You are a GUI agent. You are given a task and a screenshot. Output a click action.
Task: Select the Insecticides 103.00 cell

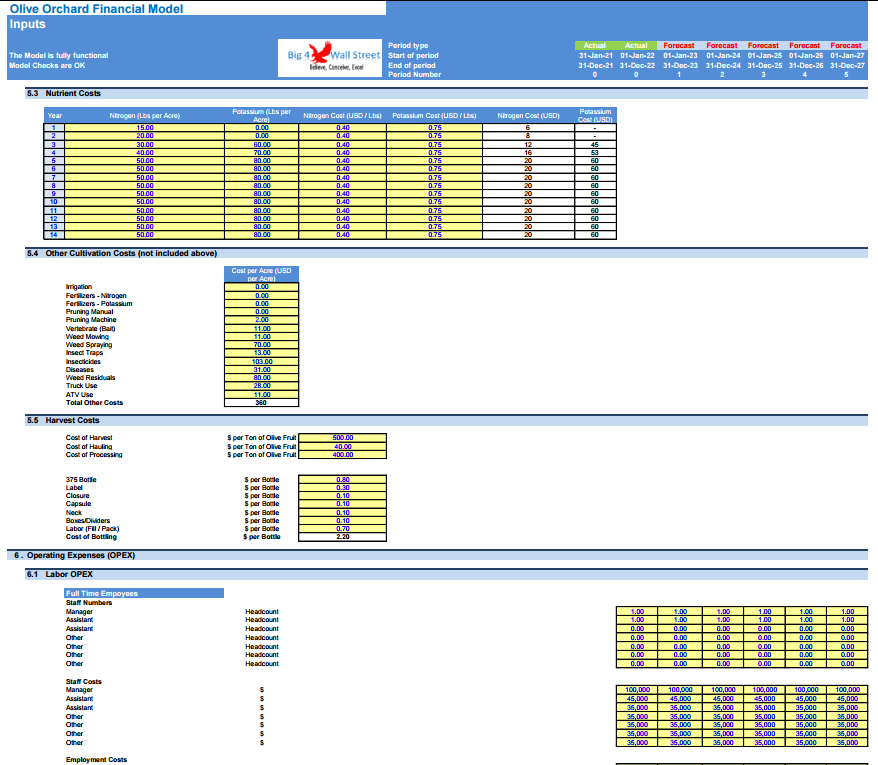point(261,362)
